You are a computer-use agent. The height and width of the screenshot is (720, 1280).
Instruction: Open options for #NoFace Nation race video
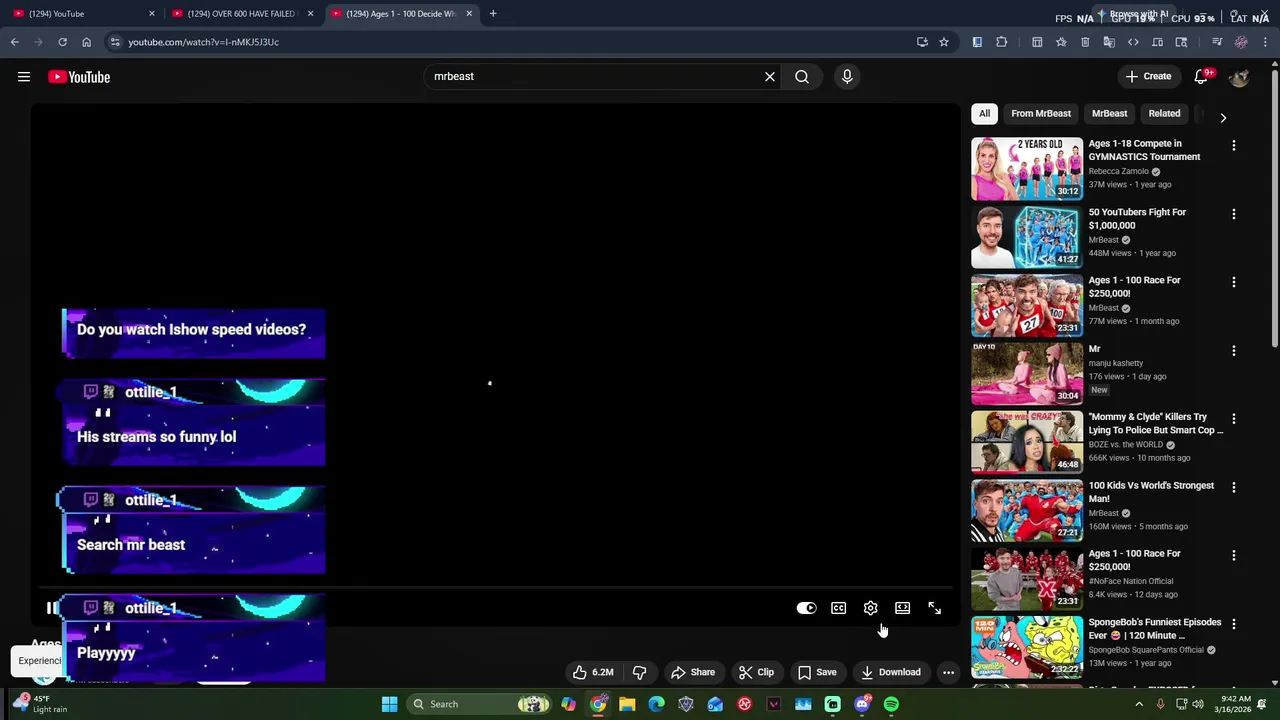1233,555
